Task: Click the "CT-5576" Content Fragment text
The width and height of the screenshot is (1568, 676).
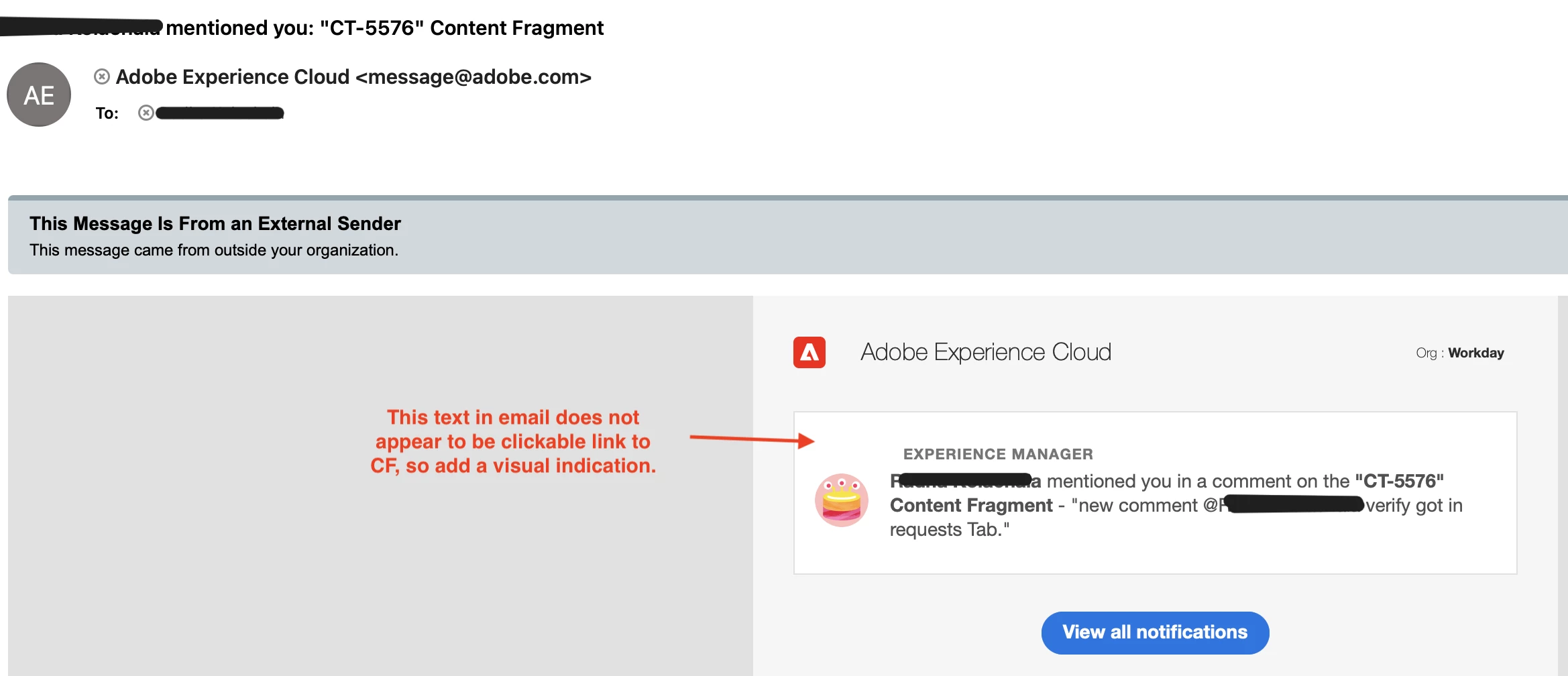Action: (1167, 493)
